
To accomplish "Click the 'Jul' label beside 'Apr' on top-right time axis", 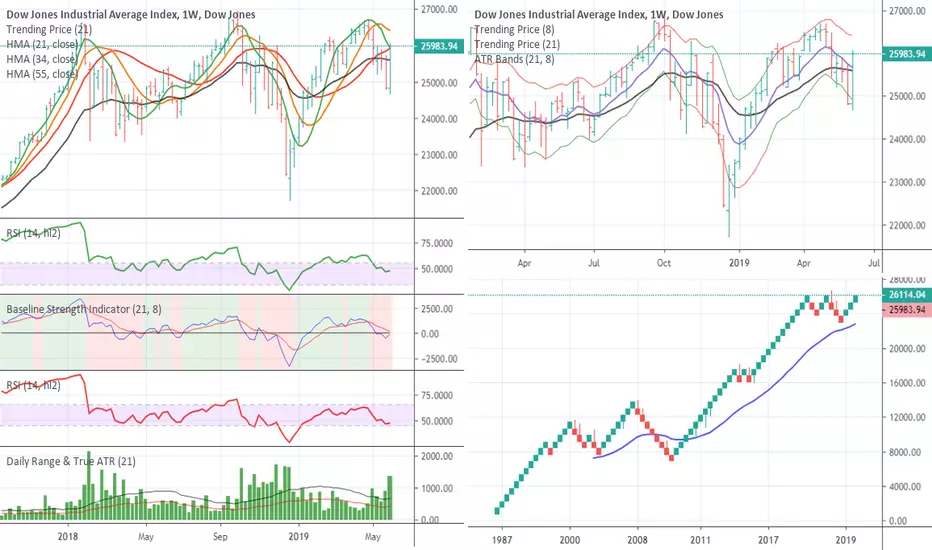I will click(594, 263).
